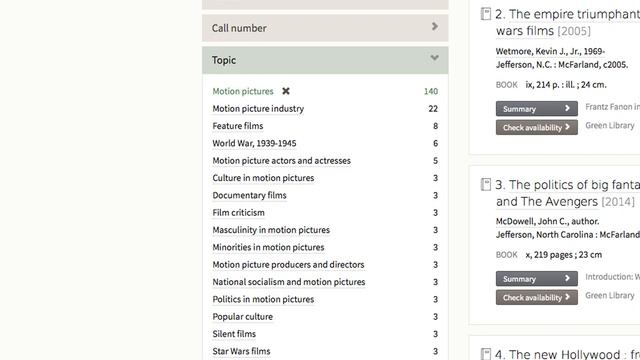Screen dimensions: 640x360
Task: Select Politics in motion pictures topic
Action: (x=263, y=299)
